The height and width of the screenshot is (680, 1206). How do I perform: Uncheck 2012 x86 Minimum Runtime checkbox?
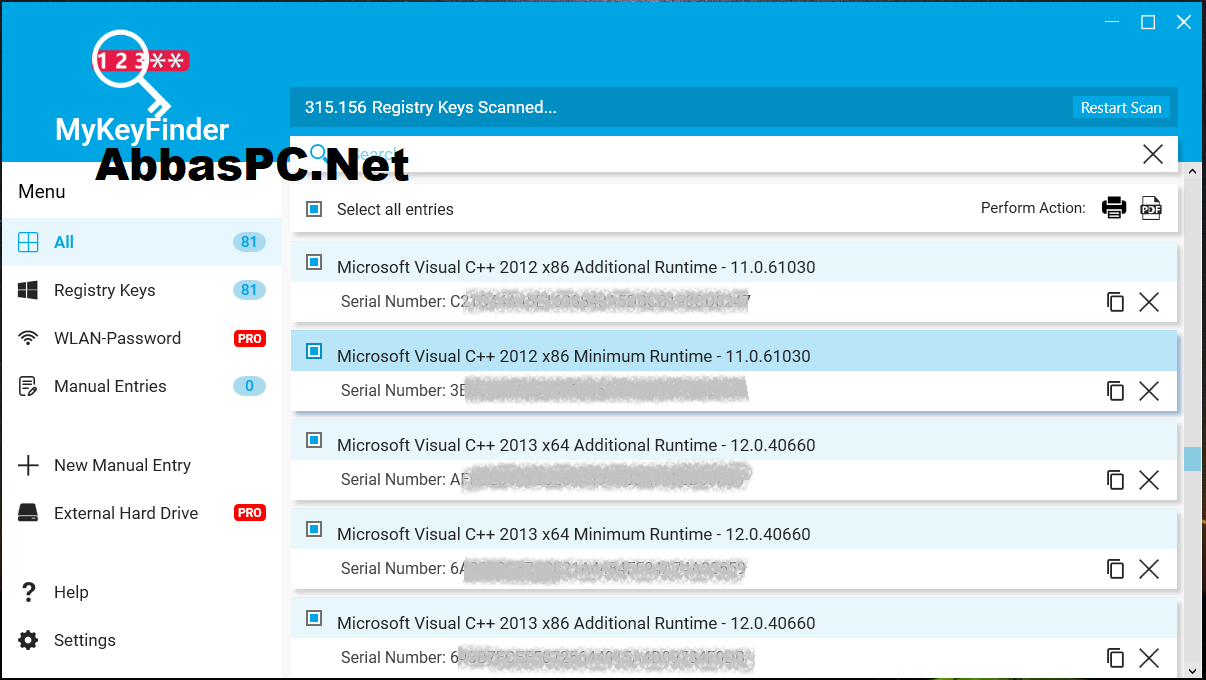(314, 351)
